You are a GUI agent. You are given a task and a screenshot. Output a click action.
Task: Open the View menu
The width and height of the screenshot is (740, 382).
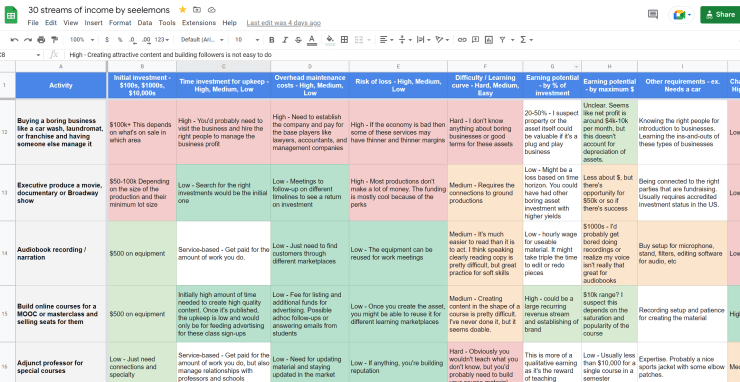click(x=70, y=23)
